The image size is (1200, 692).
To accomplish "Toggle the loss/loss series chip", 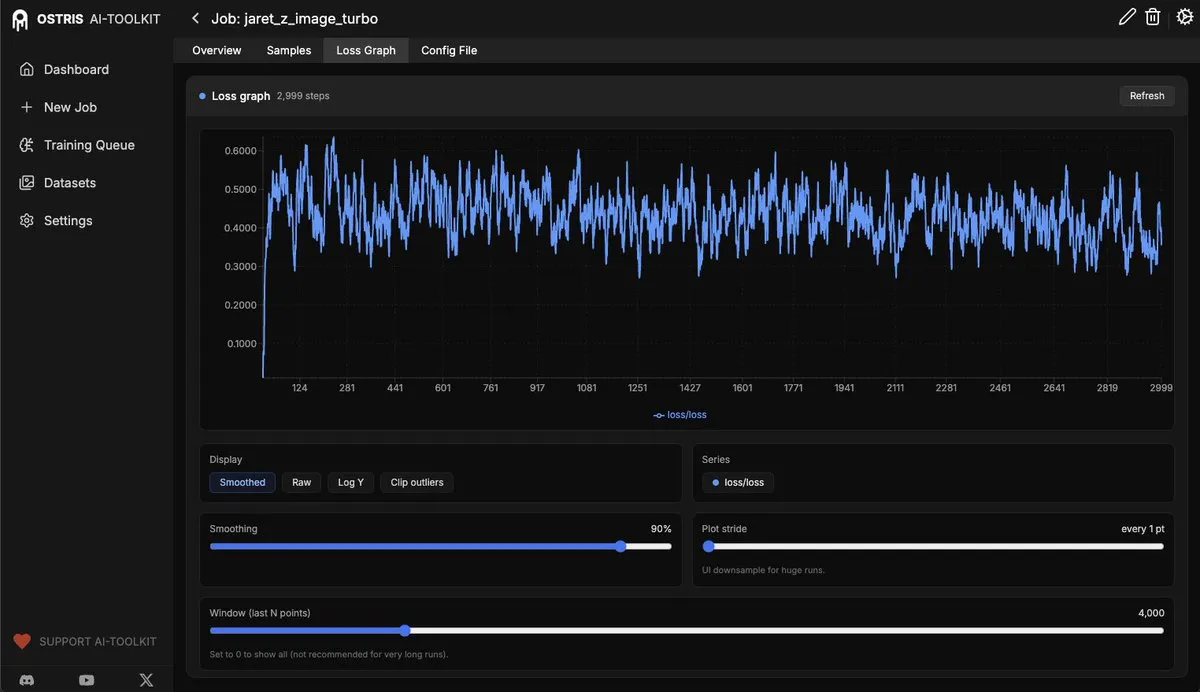I will click(x=738, y=482).
